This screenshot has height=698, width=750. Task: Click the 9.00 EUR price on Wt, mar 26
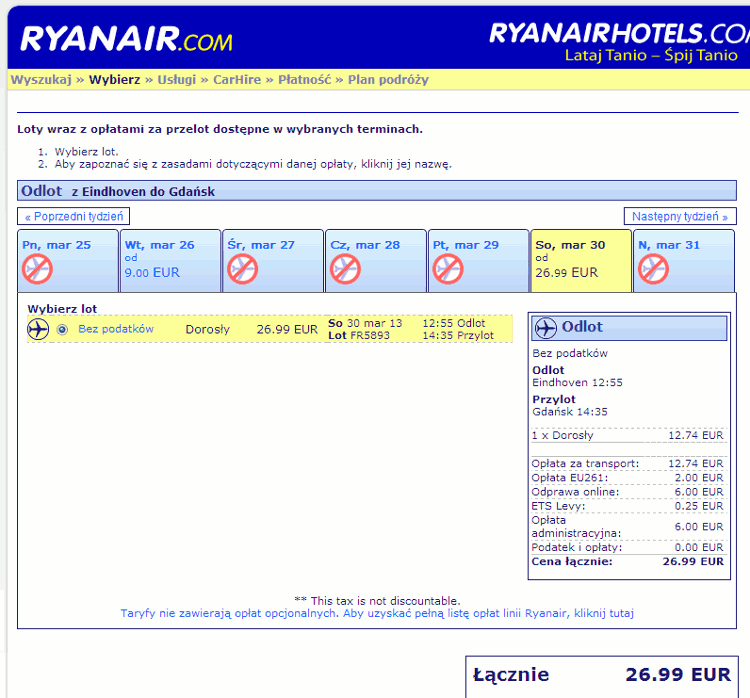point(152,273)
